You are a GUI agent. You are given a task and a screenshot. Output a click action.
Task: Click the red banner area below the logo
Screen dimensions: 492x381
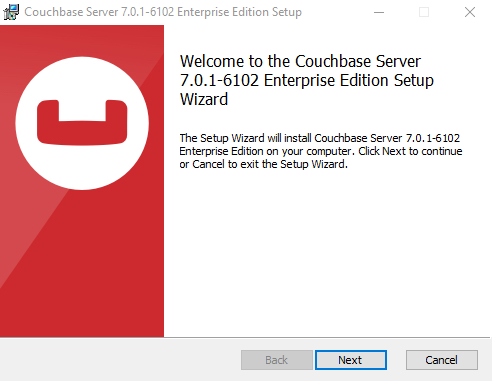pyautogui.click(x=100, y=263)
